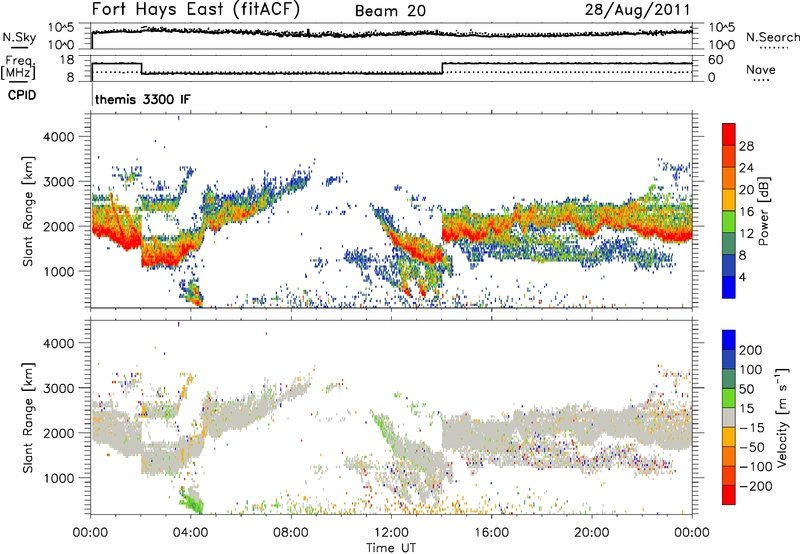800x554 pixels.
Task: Click the 'N.Search' legend label
Action: (x=772, y=37)
